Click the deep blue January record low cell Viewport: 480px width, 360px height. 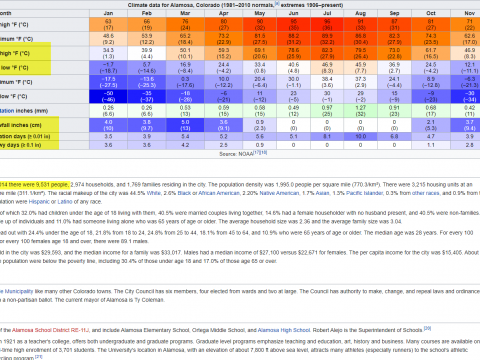pos(108,96)
